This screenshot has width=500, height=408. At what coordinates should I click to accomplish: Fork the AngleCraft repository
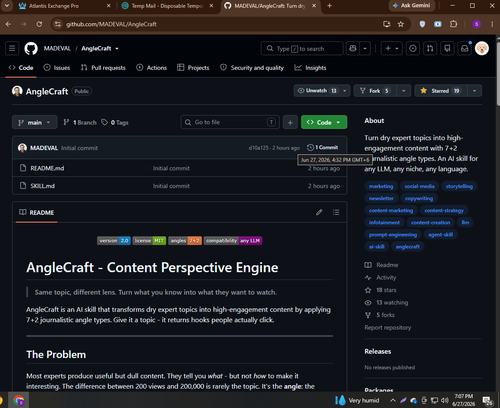(x=376, y=91)
